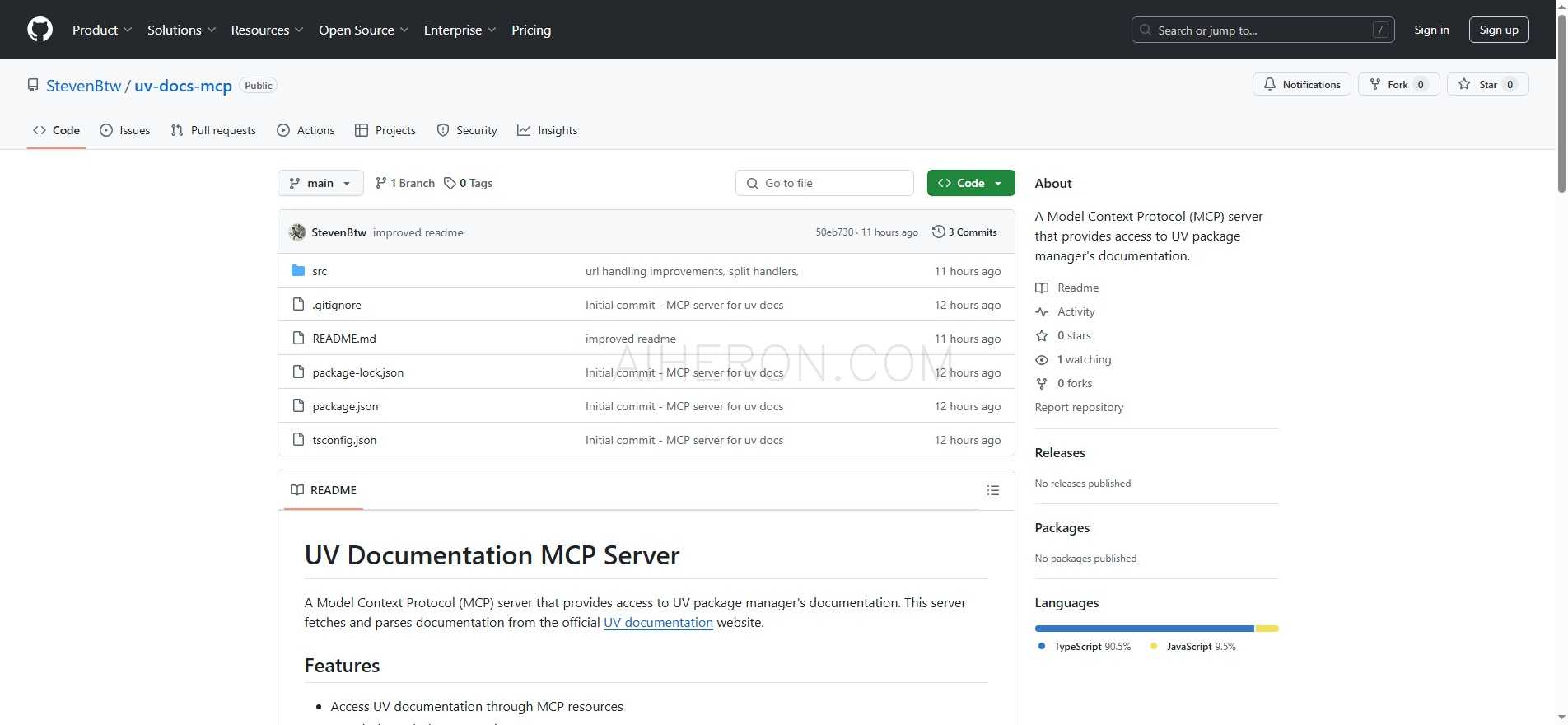This screenshot has width=1568, height=725.
Task: Click 'url handling improvements, split handlers' message
Action: [692, 271]
